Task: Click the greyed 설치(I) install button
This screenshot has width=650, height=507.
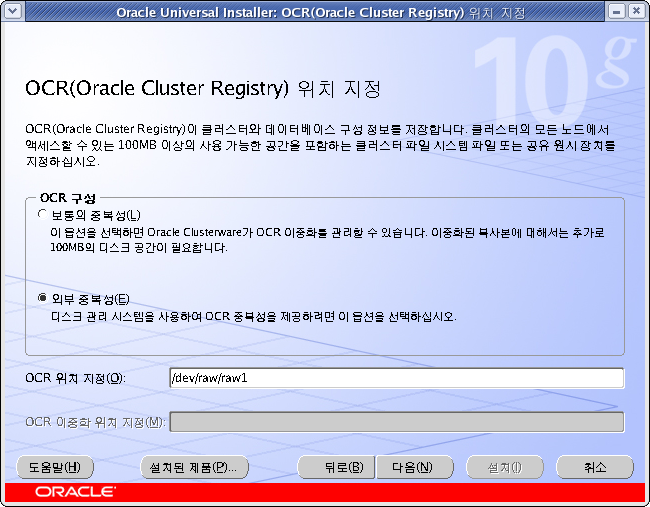Action: pos(505,467)
